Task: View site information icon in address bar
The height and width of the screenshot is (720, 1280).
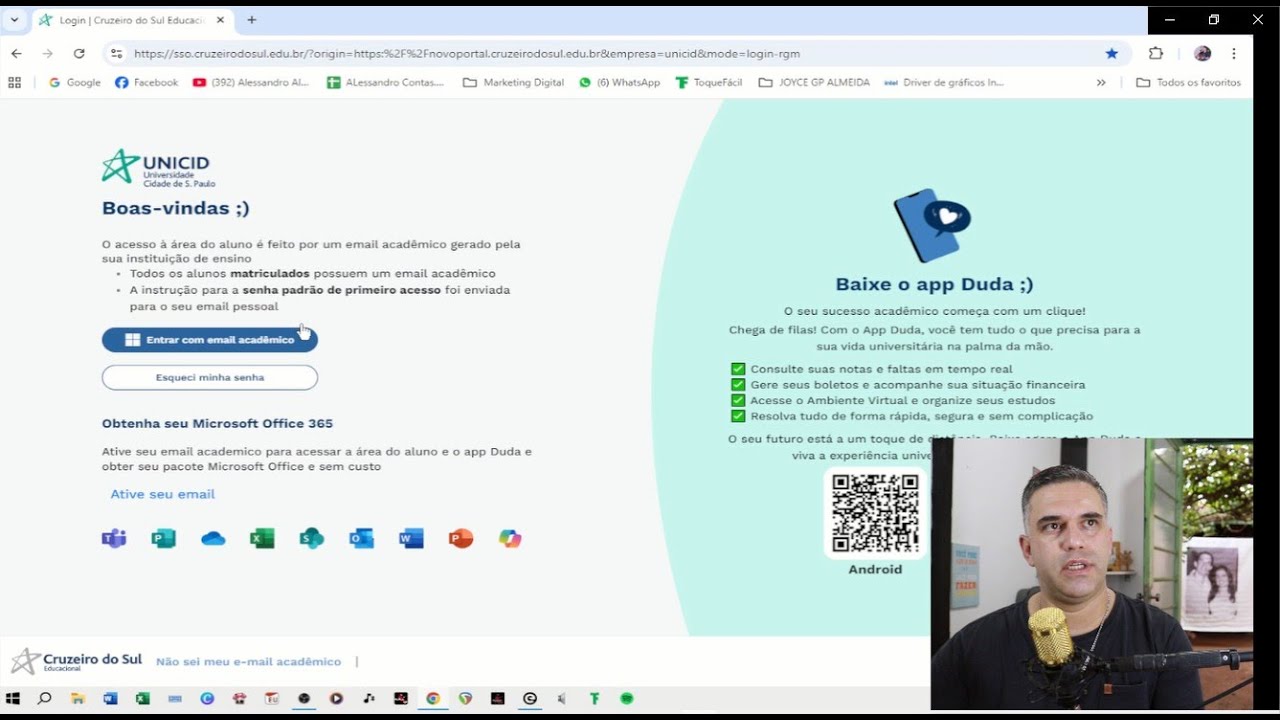Action: [x=116, y=53]
